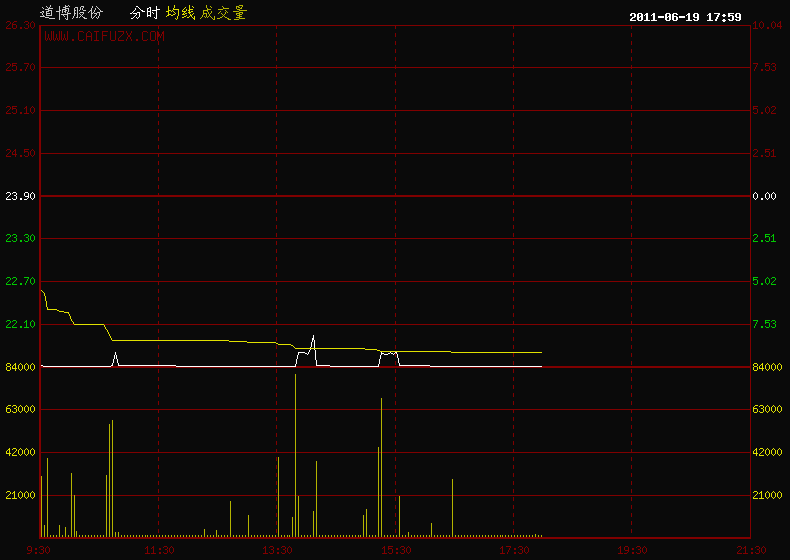Viewport: 790px width, 560px height.
Task: Click the 0.00 percent label on right axis
Action: click(764, 196)
